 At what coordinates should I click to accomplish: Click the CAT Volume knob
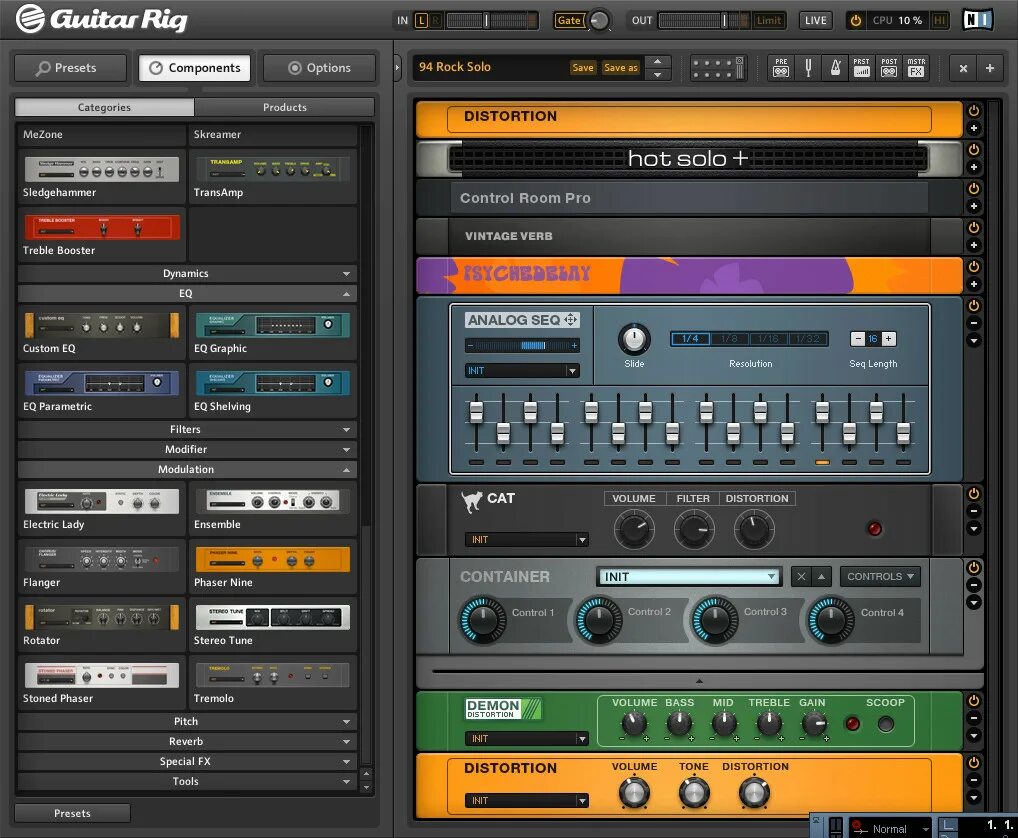click(x=634, y=529)
